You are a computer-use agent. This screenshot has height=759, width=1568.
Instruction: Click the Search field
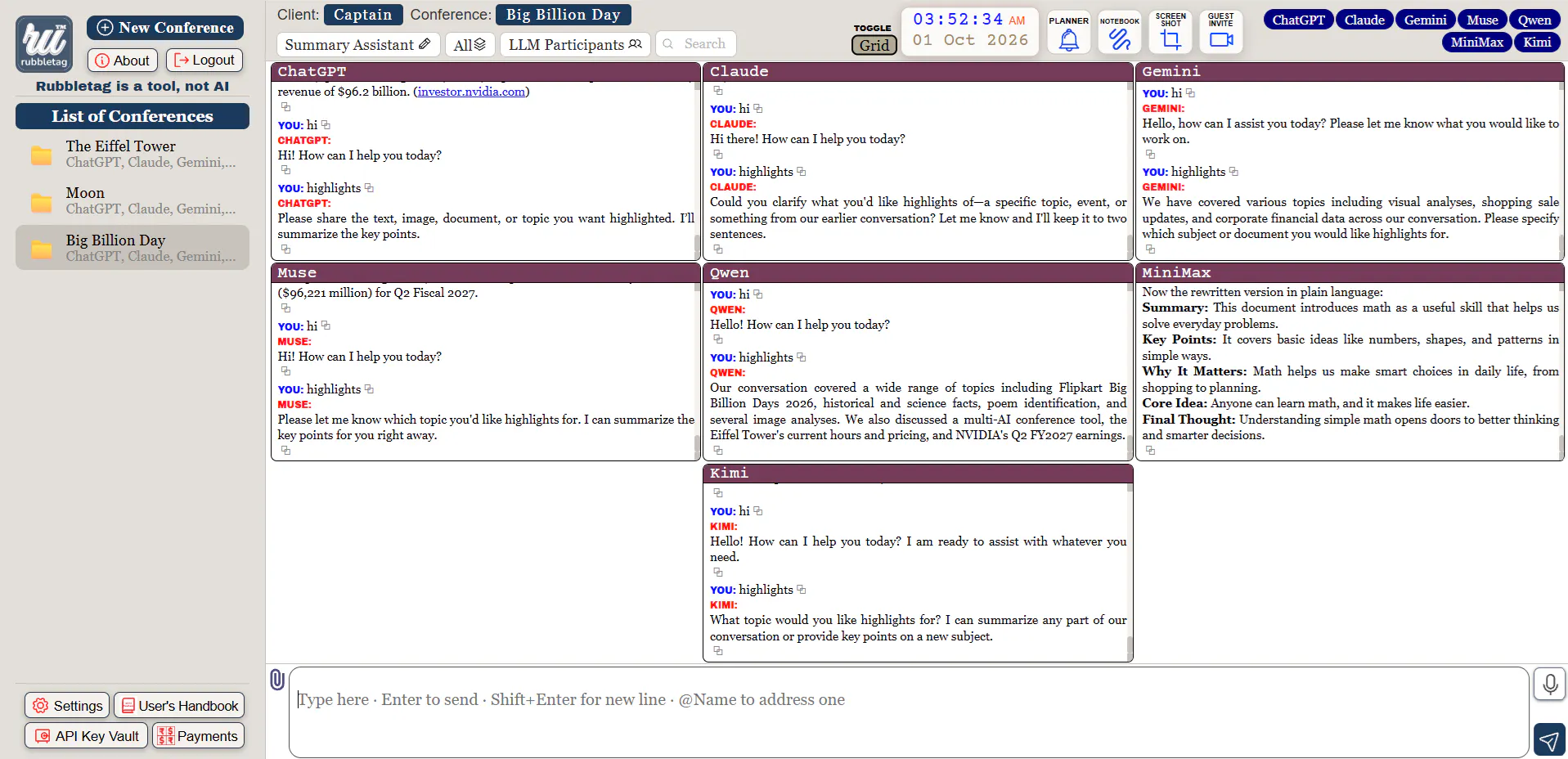tap(696, 43)
